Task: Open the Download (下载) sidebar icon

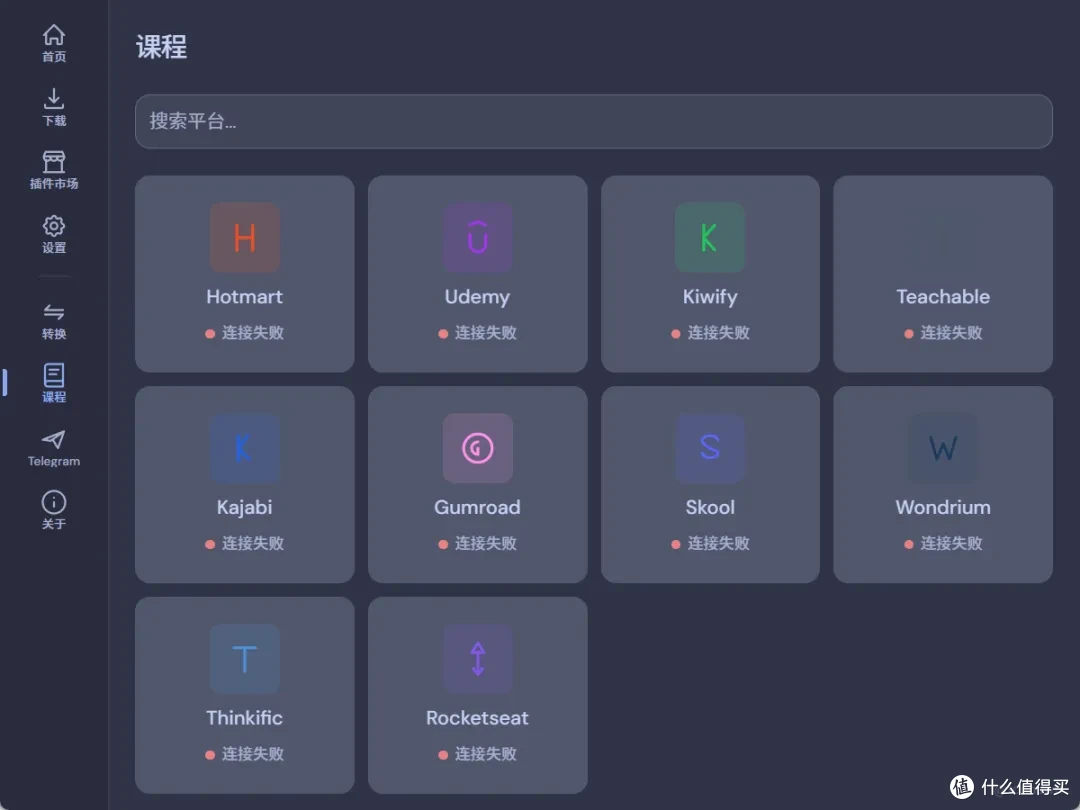Action: [54, 98]
